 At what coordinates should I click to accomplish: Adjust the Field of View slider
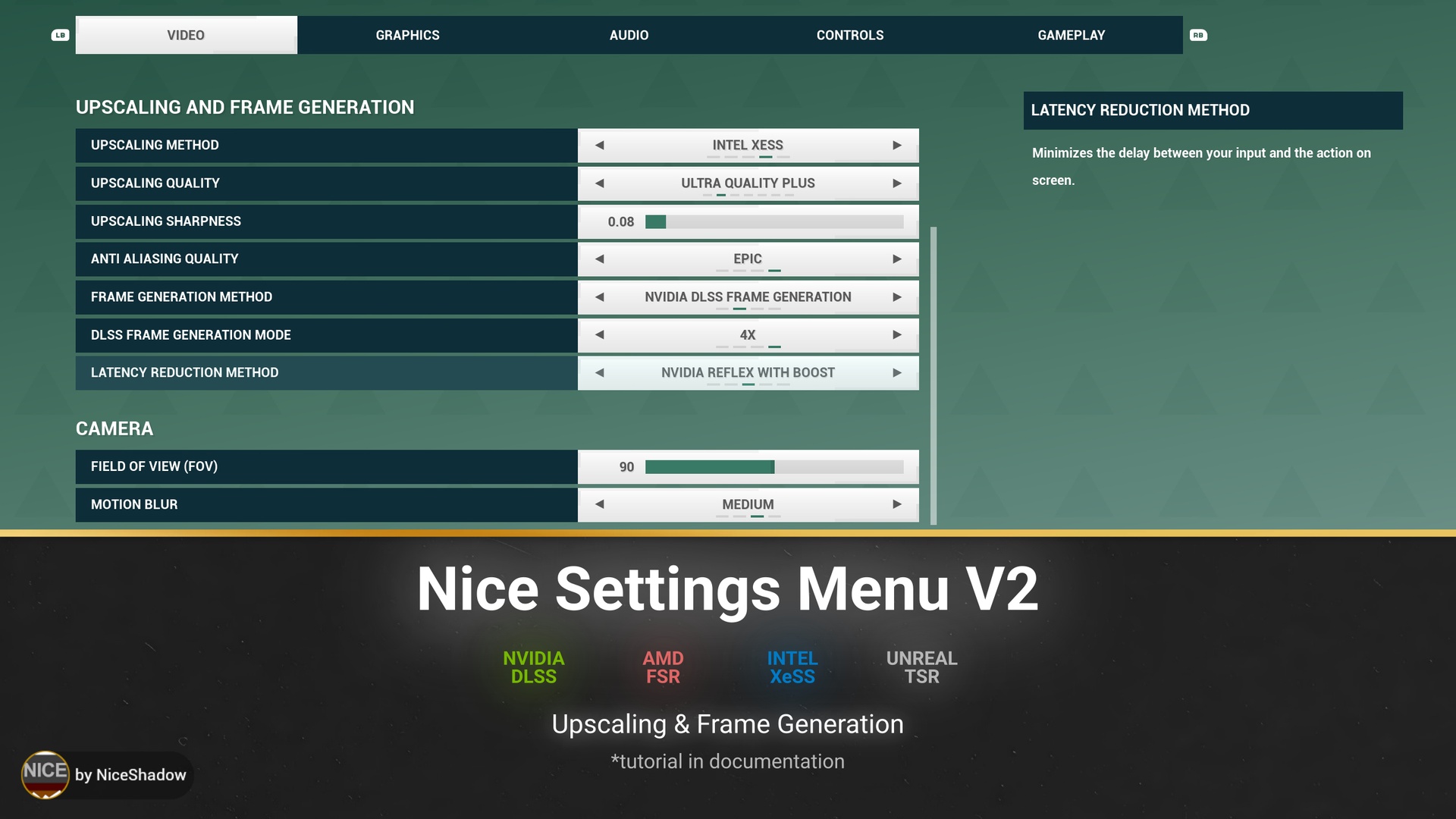[x=774, y=466]
